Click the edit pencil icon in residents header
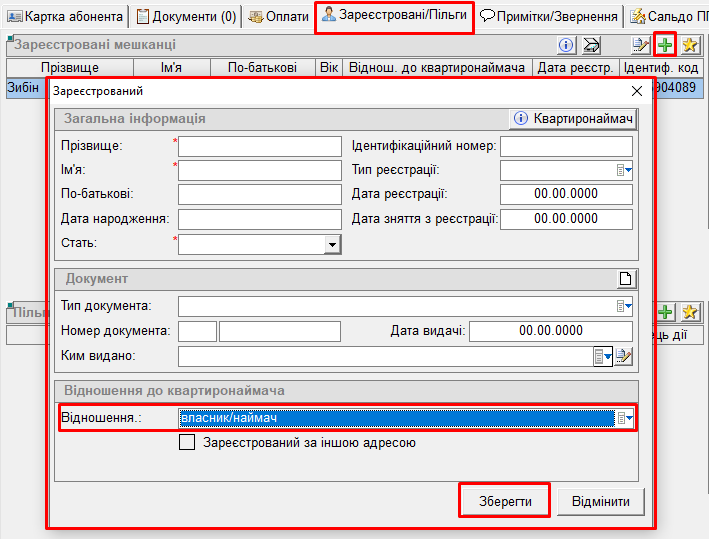 point(641,45)
